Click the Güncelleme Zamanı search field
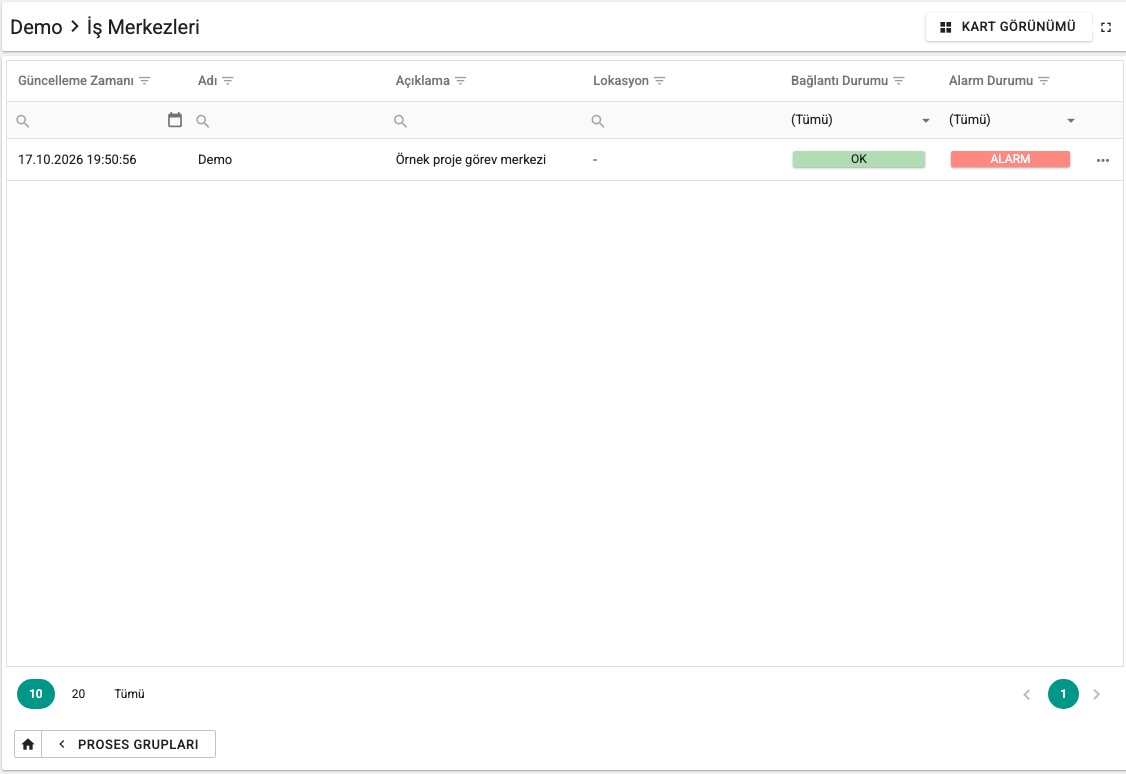This screenshot has height=774, width=1126. coord(97,121)
